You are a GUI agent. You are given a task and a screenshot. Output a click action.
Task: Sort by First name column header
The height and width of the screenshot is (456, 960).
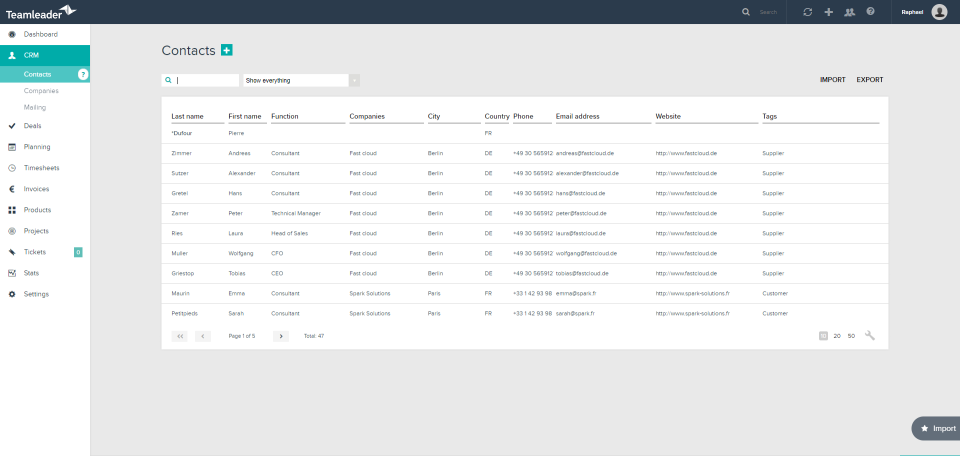pos(245,116)
